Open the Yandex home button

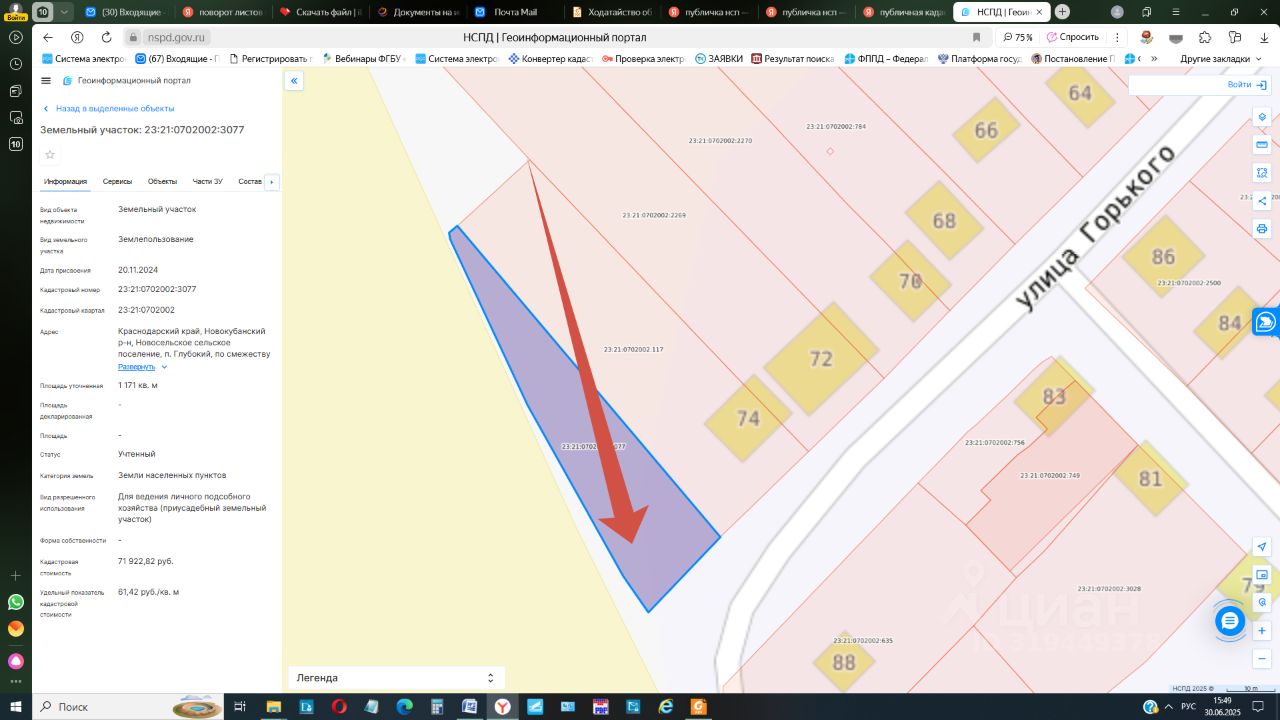pos(77,37)
